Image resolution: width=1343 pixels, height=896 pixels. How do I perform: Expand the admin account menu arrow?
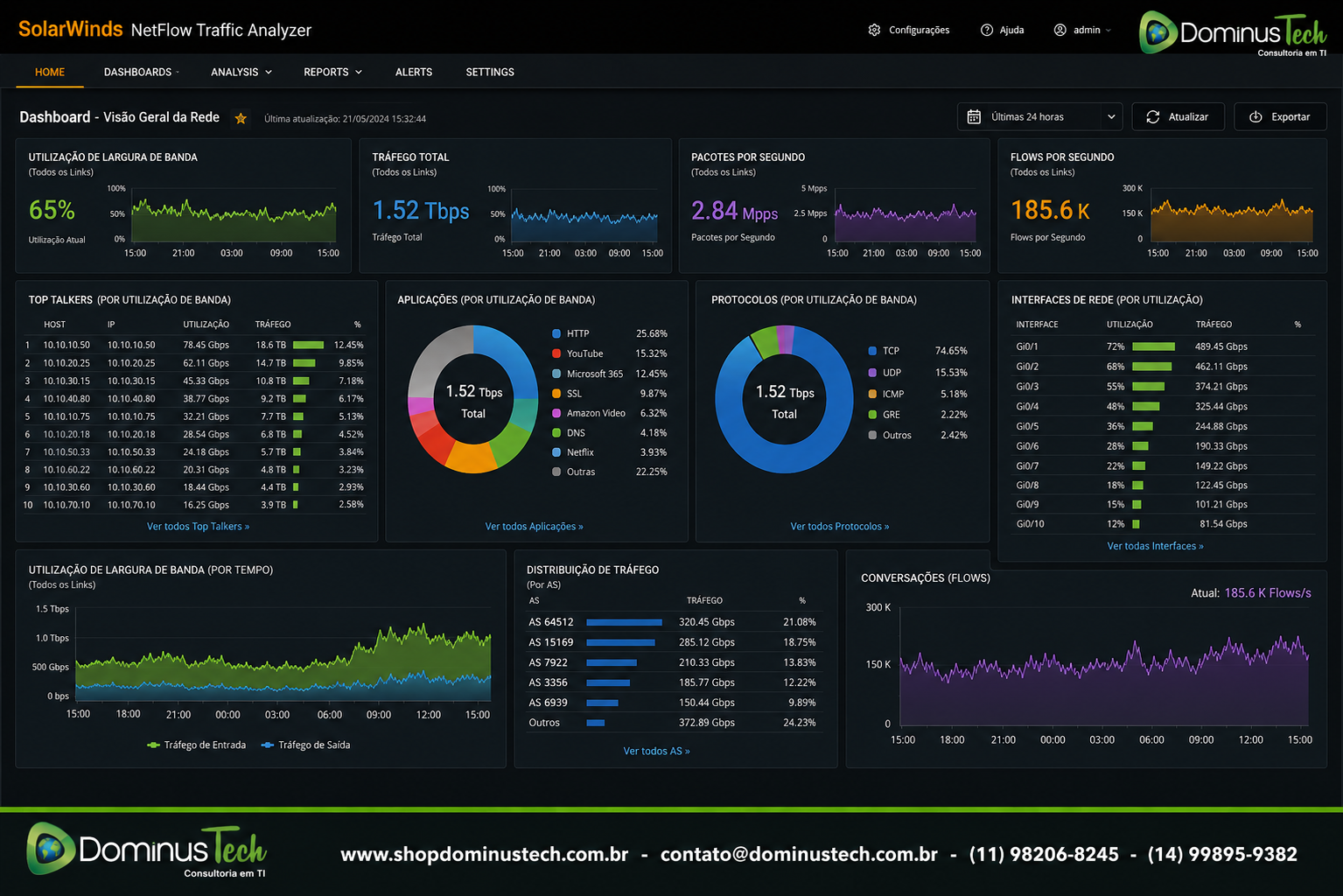point(1109,30)
